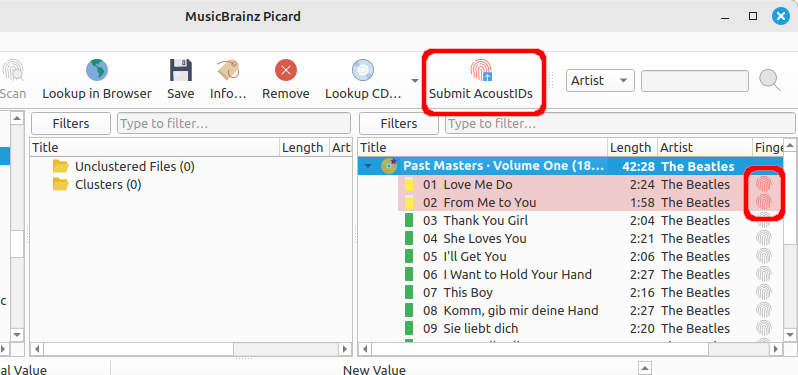
Task: Click the grey fingerprint icon for She Loves You
Action: (763, 238)
